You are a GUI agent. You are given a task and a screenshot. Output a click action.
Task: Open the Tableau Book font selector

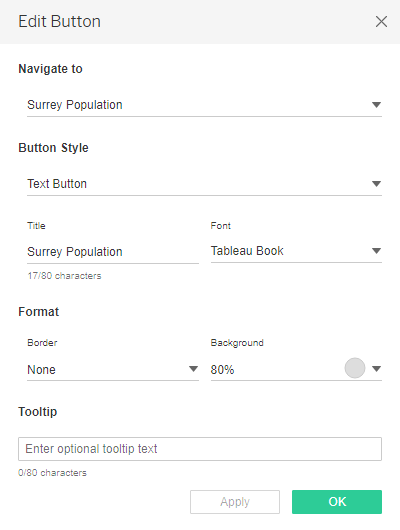click(x=296, y=251)
